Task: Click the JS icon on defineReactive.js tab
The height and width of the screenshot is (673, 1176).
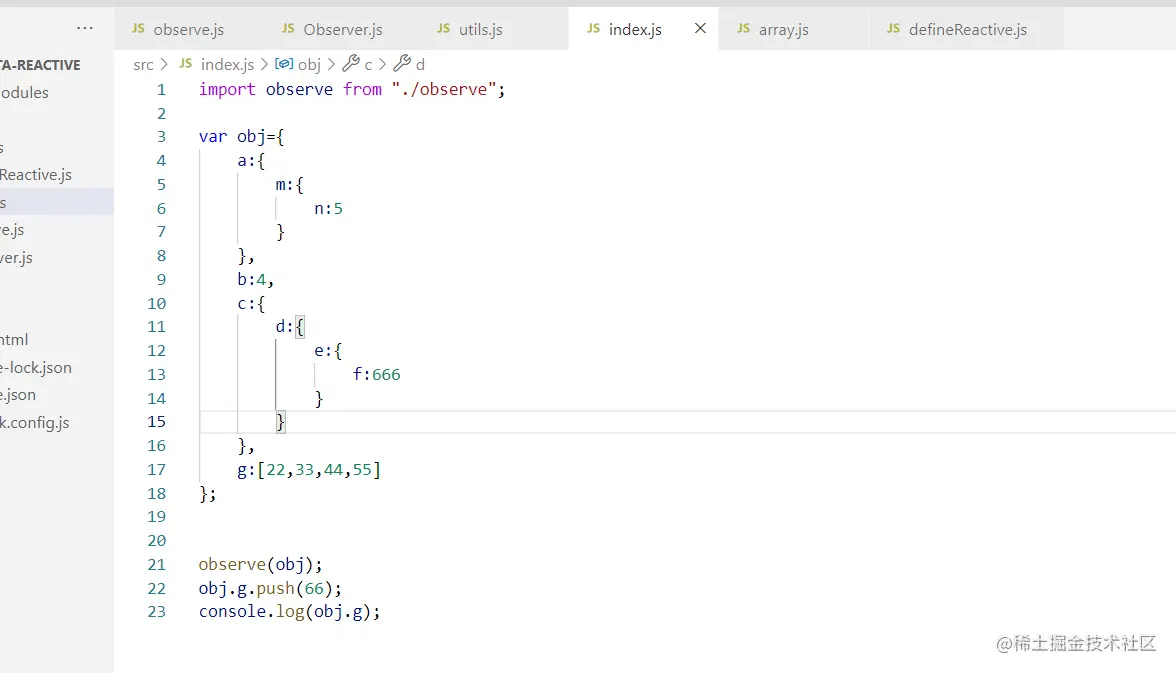Action: [893, 29]
